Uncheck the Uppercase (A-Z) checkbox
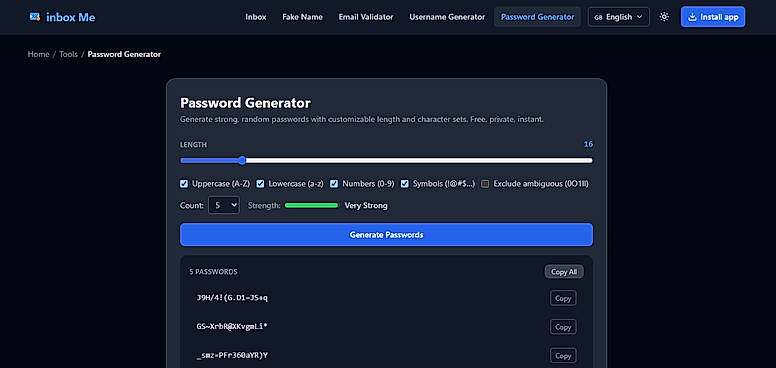Image resolution: width=776 pixels, height=368 pixels. (184, 184)
